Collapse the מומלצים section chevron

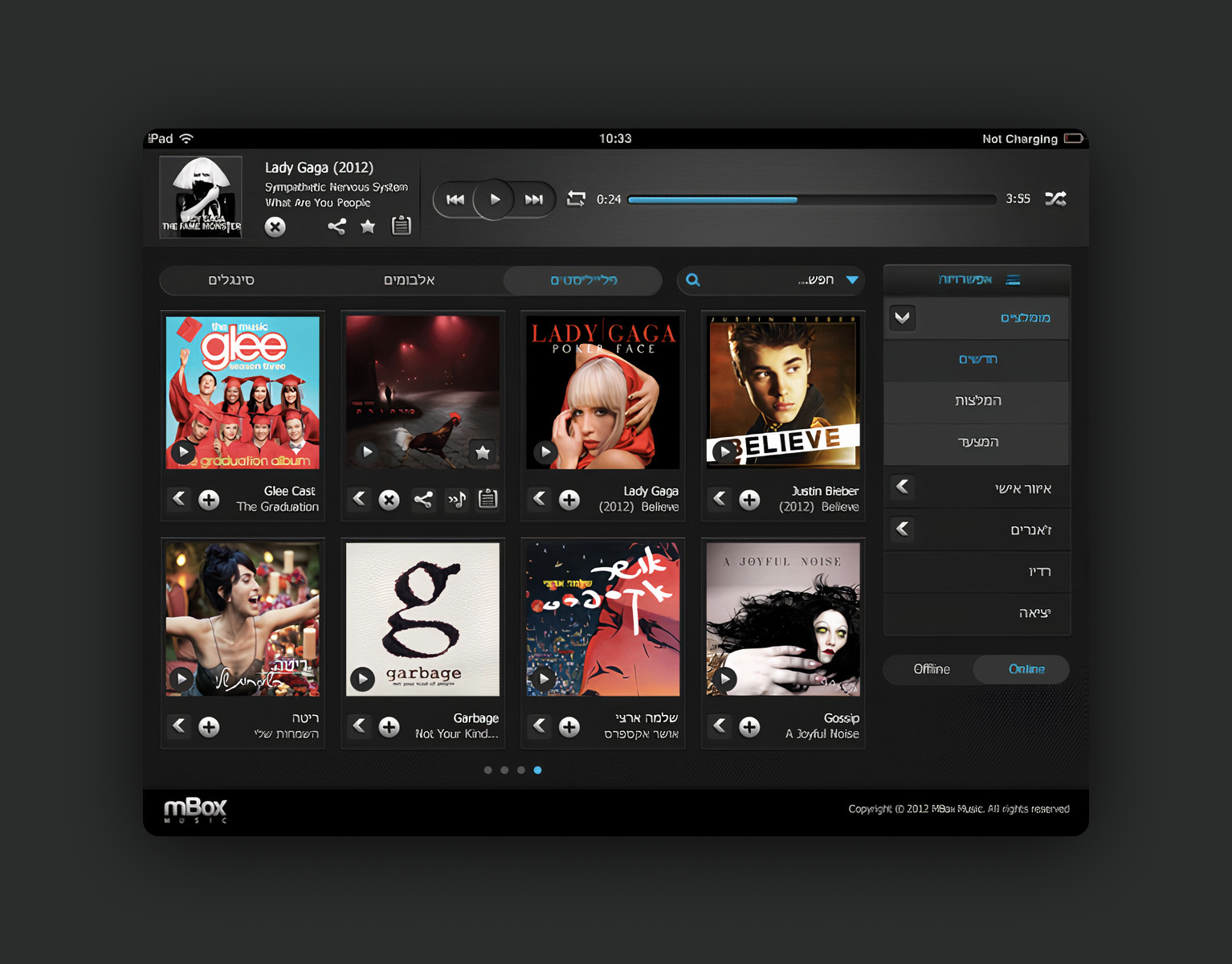coord(903,317)
